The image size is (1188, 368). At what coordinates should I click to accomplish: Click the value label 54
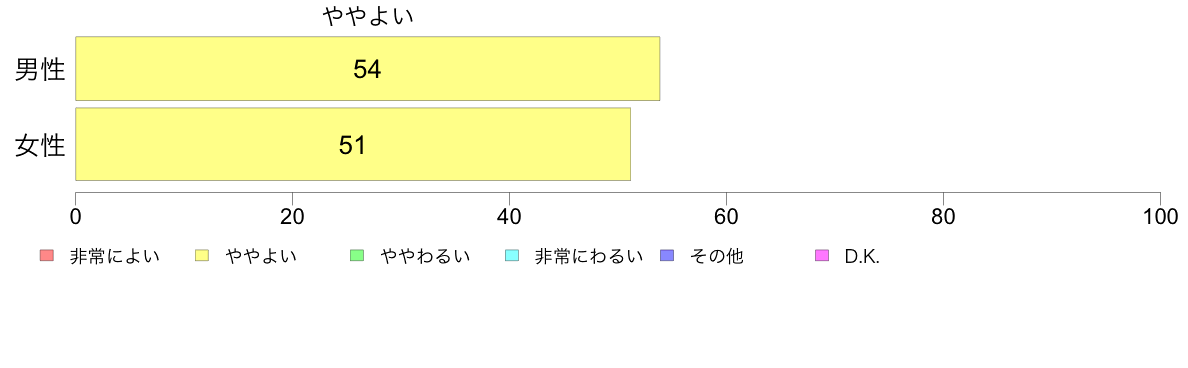pyautogui.click(x=367, y=70)
